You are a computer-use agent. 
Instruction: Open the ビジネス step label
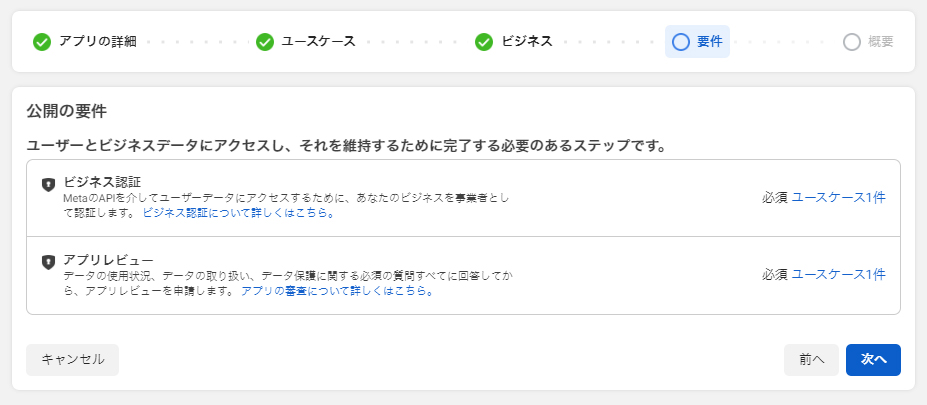(x=527, y=42)
